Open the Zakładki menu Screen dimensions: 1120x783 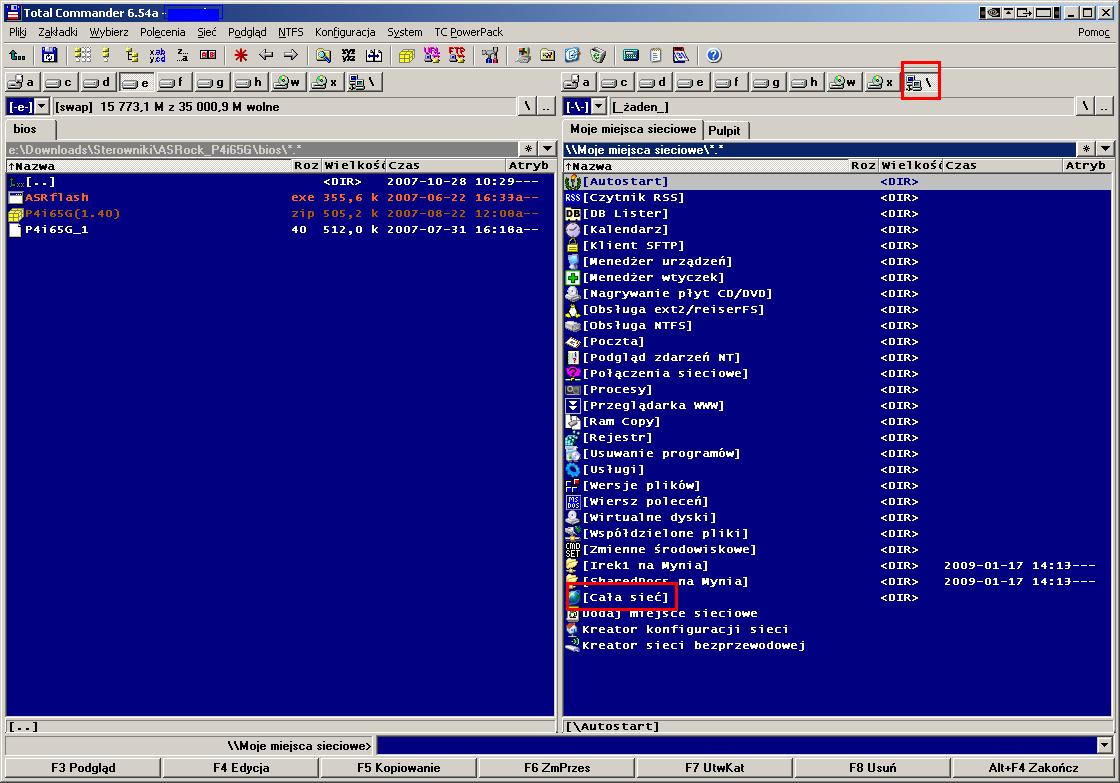coord(58,32)
